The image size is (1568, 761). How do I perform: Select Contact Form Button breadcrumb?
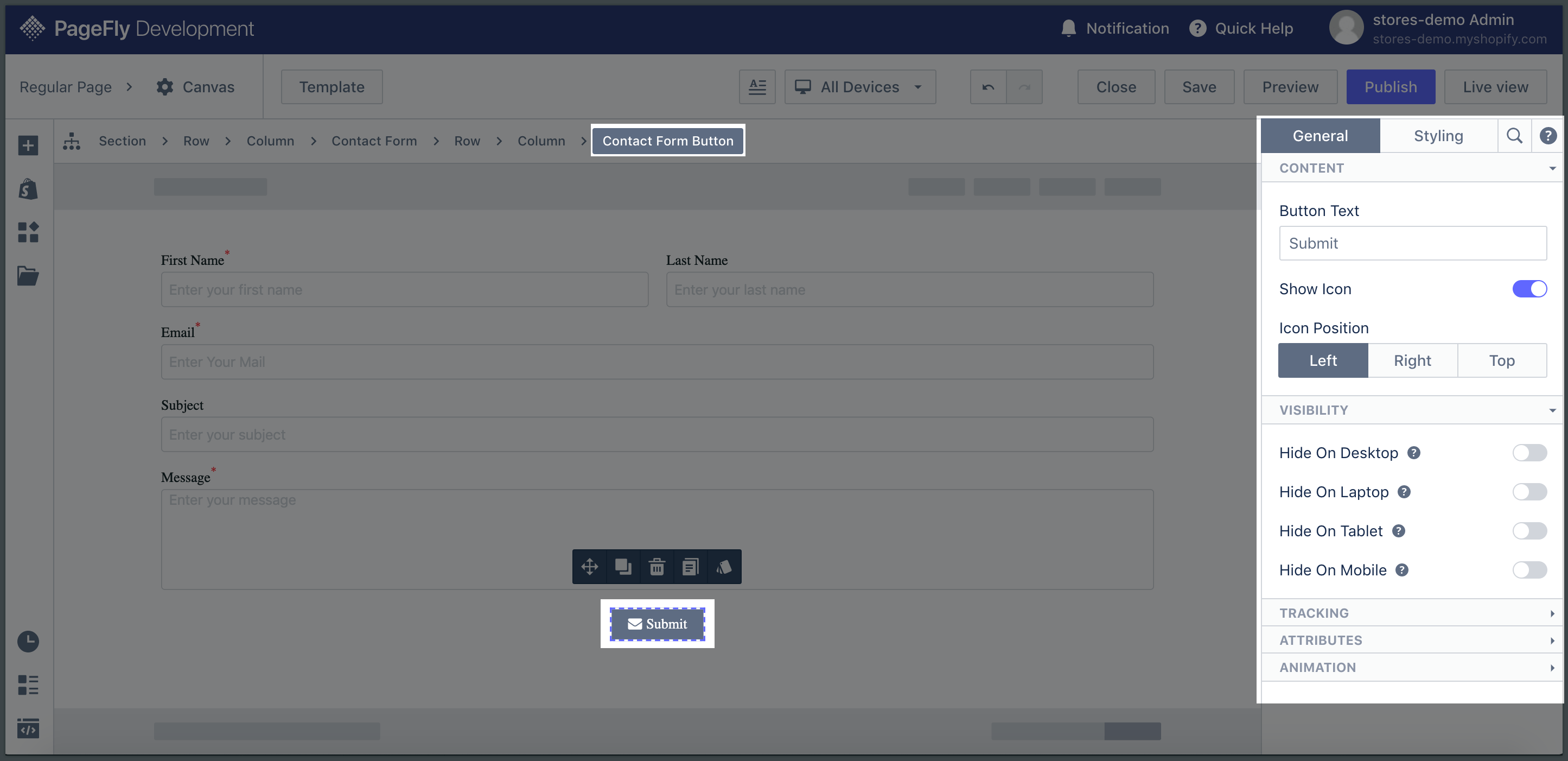(x=668, y=141)
